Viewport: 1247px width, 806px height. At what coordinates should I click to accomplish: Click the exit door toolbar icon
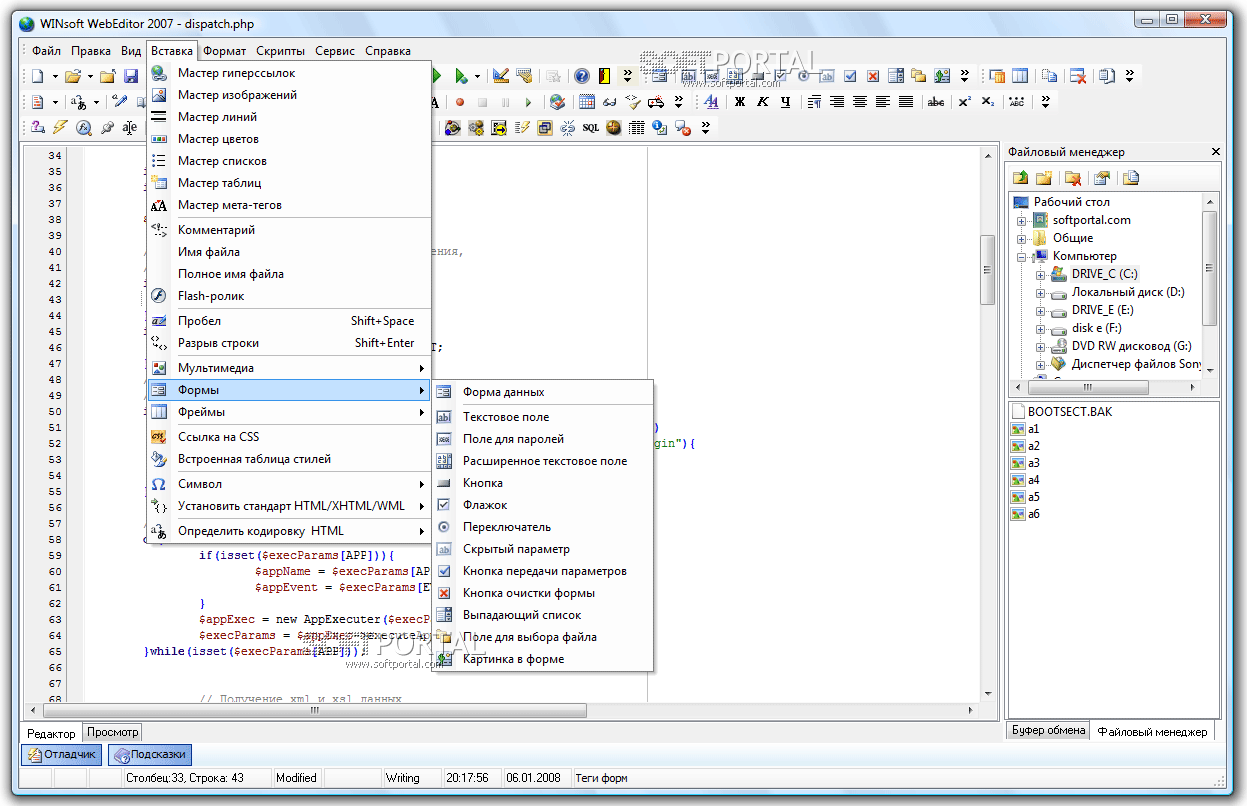604,76
